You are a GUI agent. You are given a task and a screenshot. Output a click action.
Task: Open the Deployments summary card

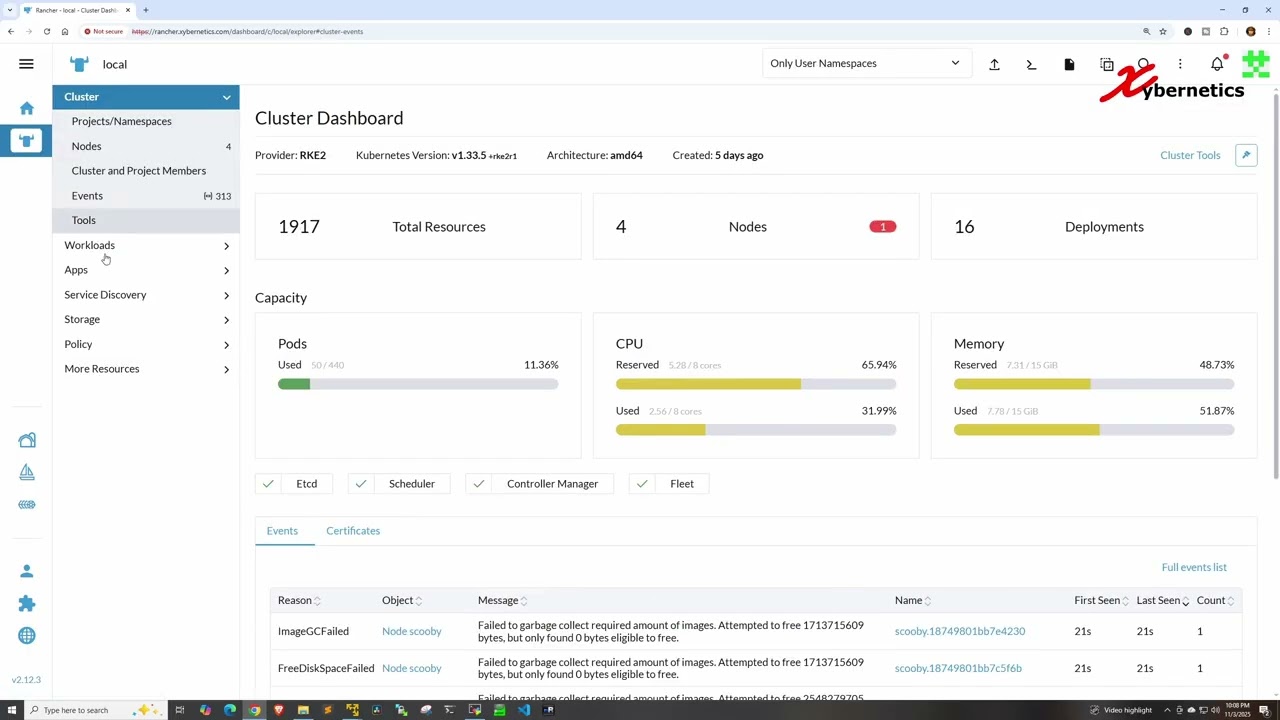[1094, 227]
